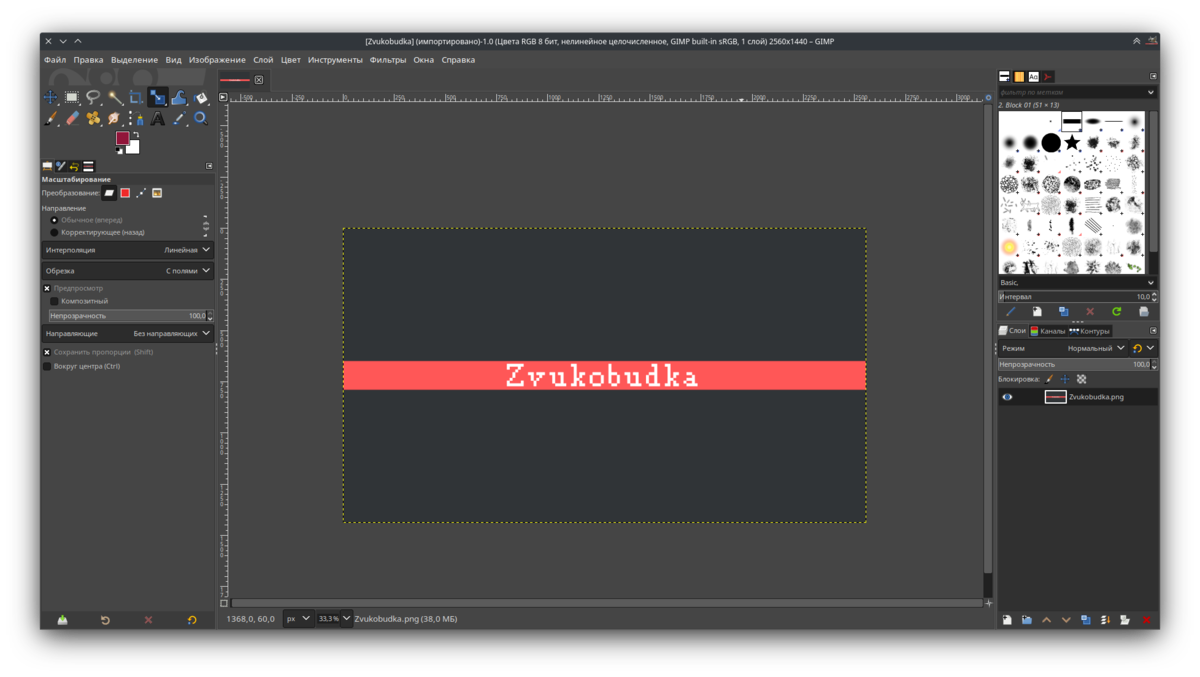Click the foreground color swatch
Viewport: 1200px width, 677px height.
[x=122, y=138]
